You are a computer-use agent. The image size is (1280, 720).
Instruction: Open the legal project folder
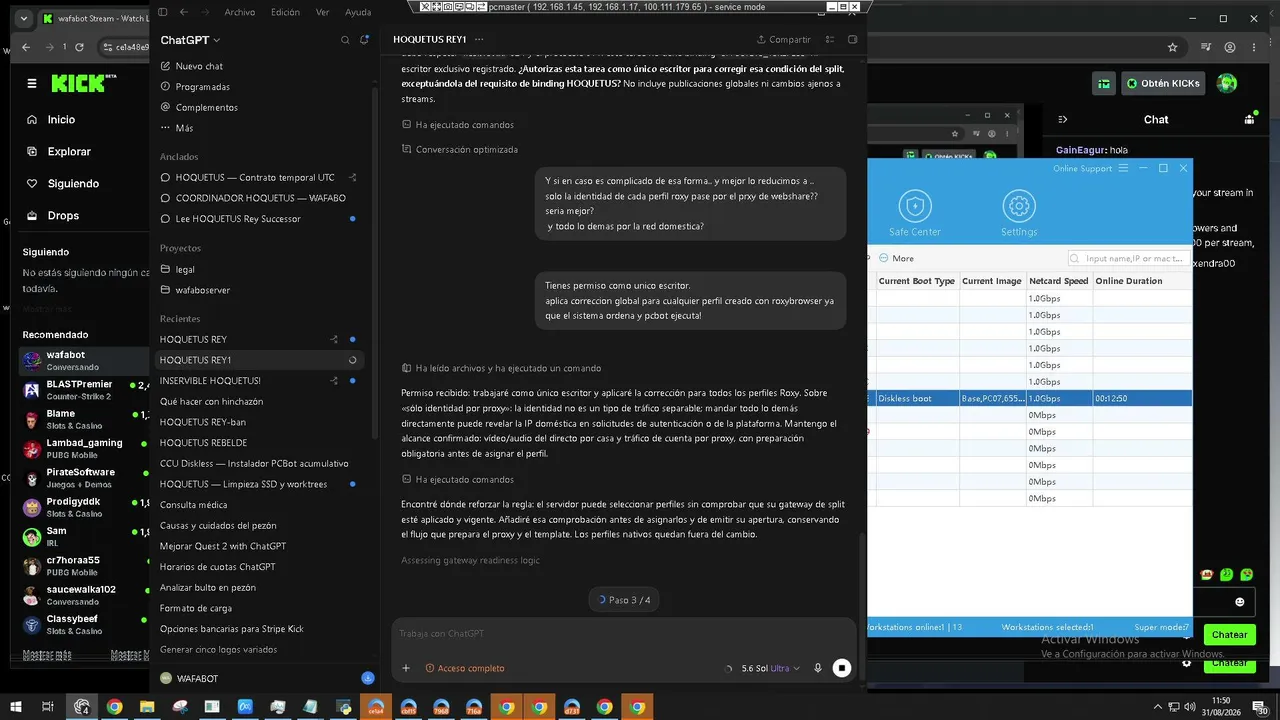tap(185, 269)
